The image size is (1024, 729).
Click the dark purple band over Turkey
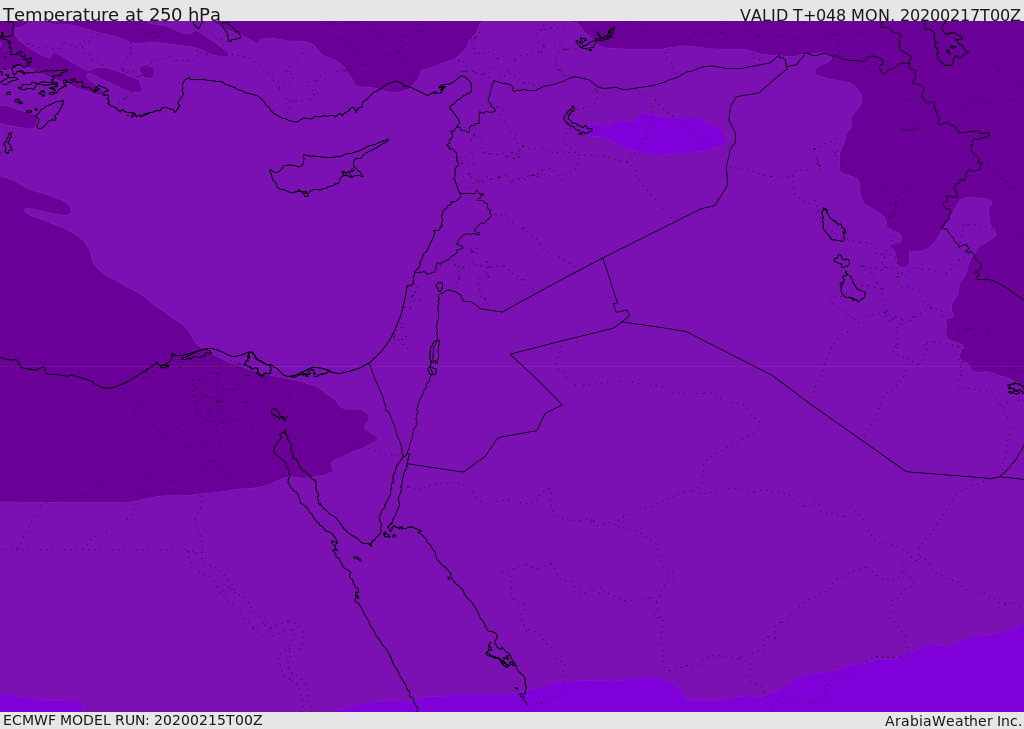tap(400, 50)
